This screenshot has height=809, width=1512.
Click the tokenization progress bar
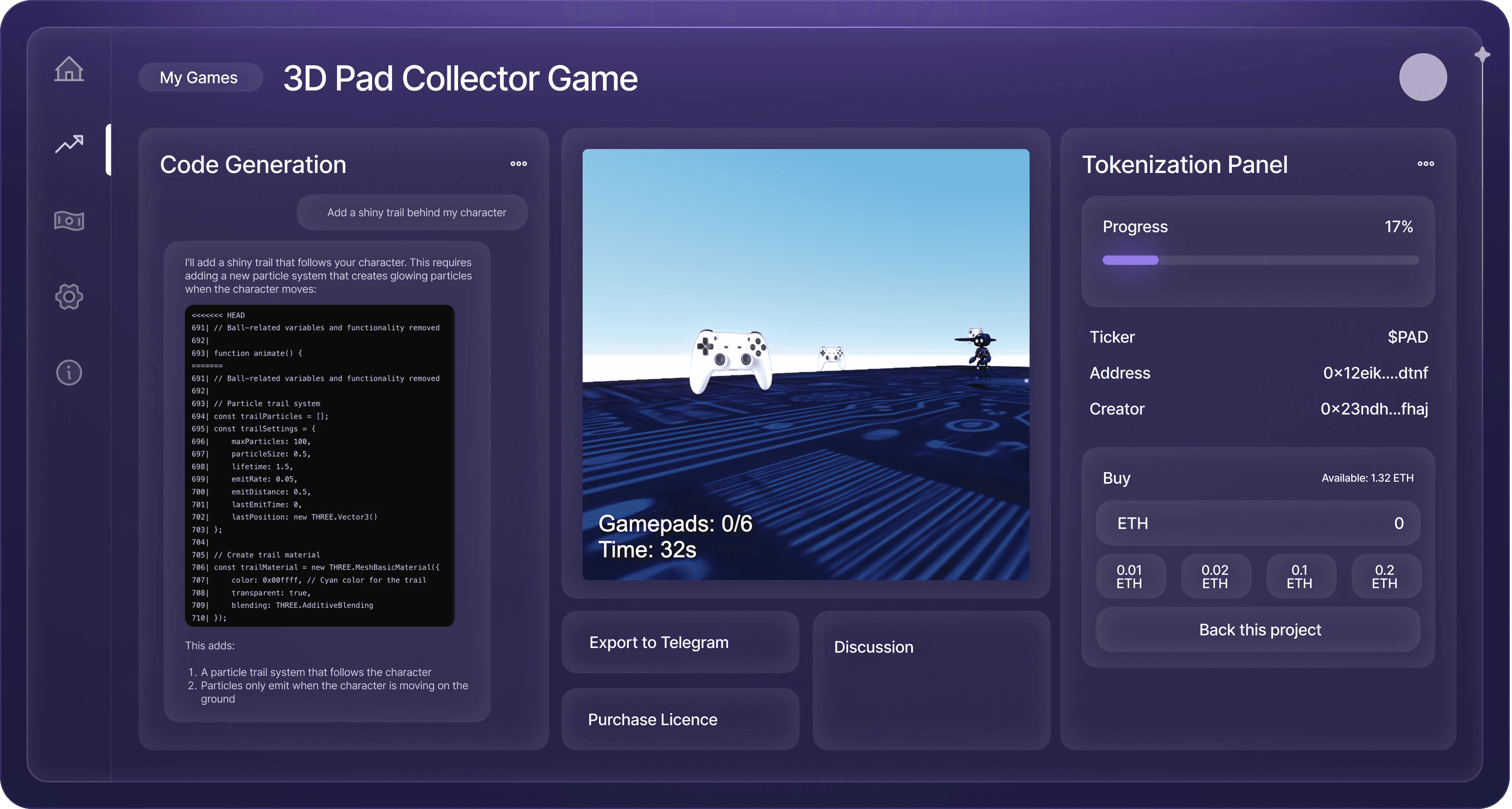[1260, 260]
